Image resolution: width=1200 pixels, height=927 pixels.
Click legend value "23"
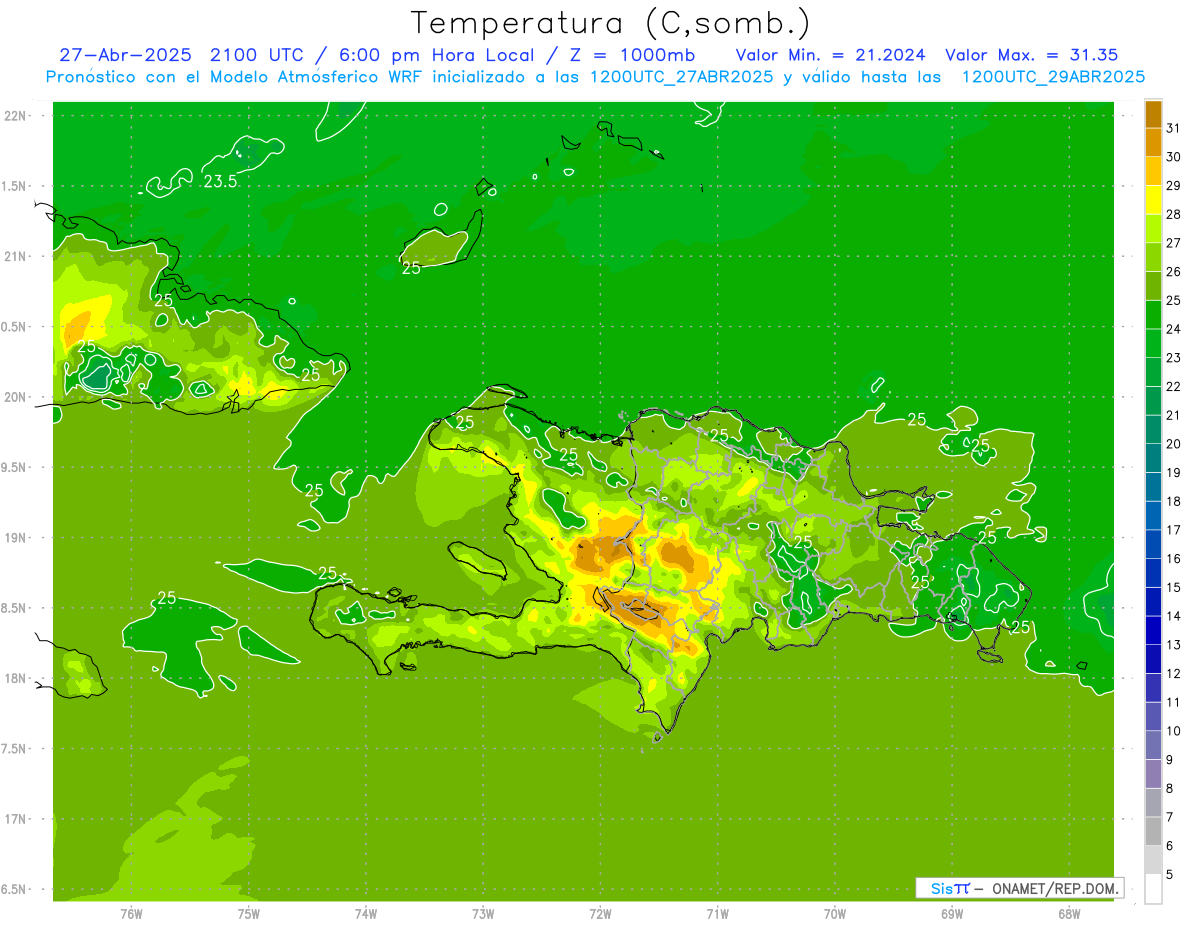1173,358
